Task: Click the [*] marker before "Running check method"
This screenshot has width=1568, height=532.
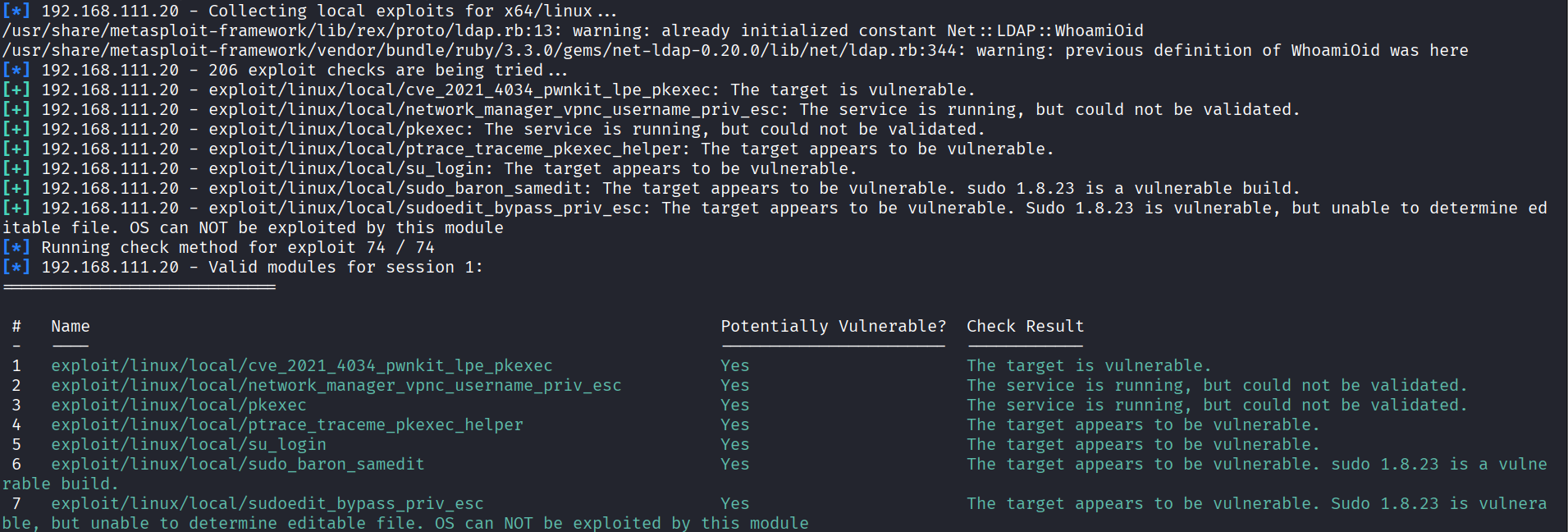Action: click(16, 247)
